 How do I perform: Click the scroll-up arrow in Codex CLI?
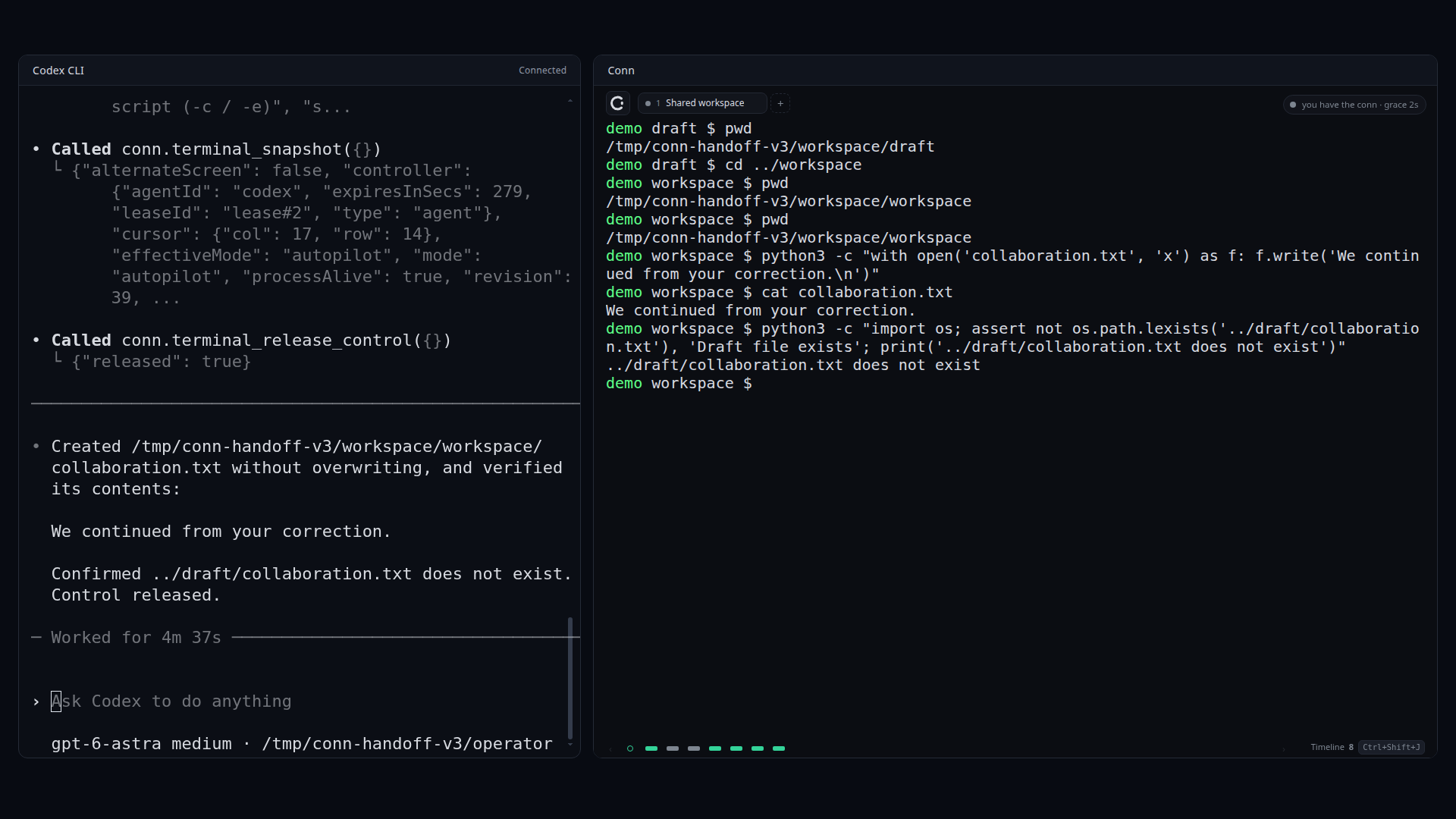[x=570, y=101]
